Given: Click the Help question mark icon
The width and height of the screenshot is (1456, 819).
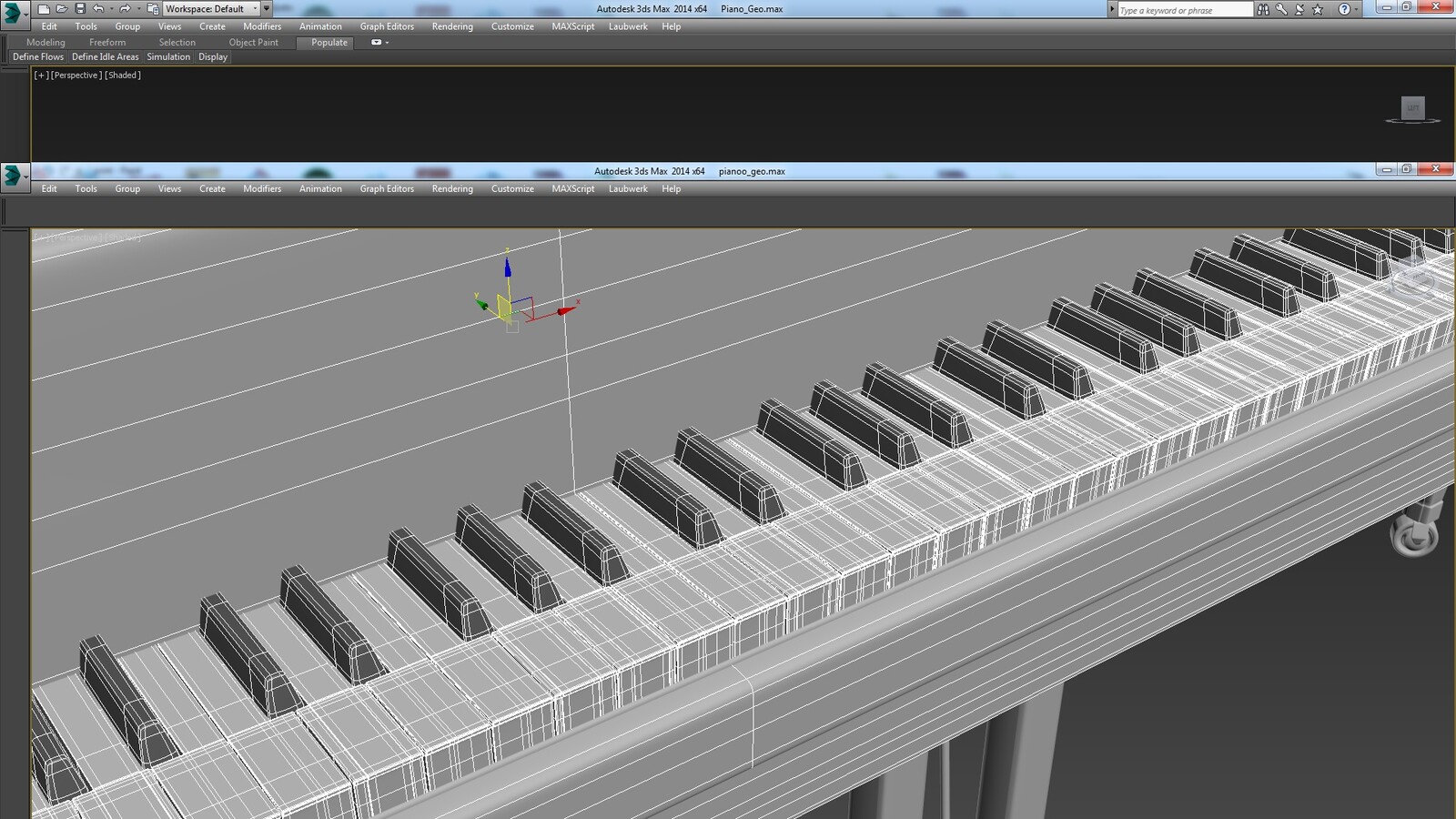Looking at the screenshot, I should [1344, 9].
